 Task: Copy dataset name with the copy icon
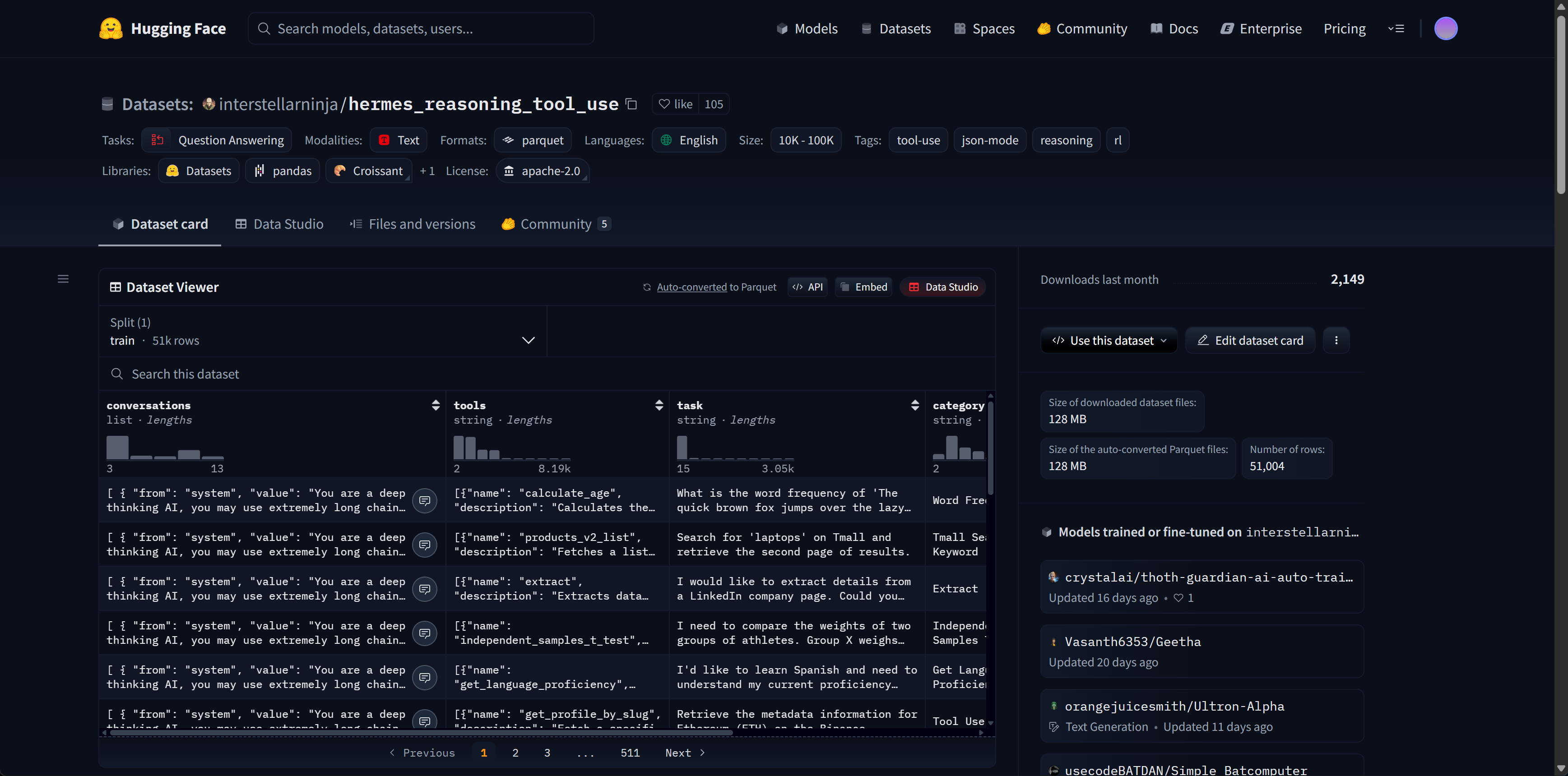click(x=631, y=104)
